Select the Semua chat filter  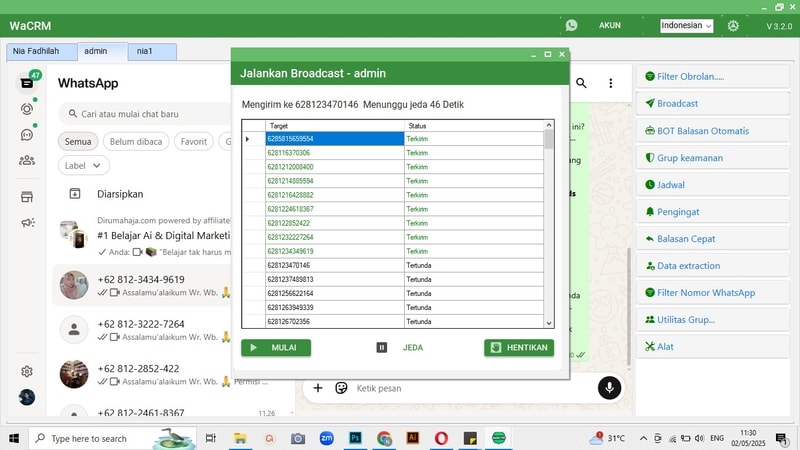pyautogui.click(x=78, y=141)
